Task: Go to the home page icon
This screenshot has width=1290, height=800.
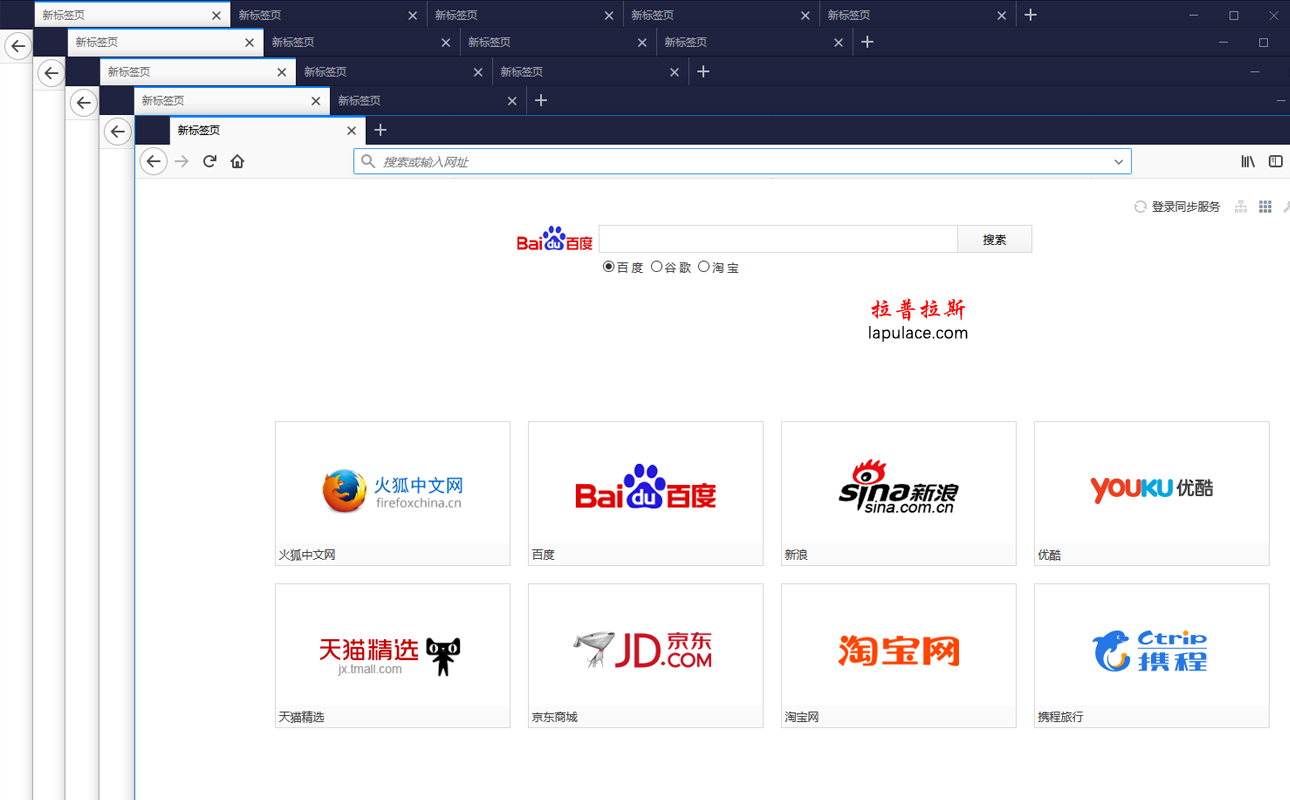Action: (237, 161)
